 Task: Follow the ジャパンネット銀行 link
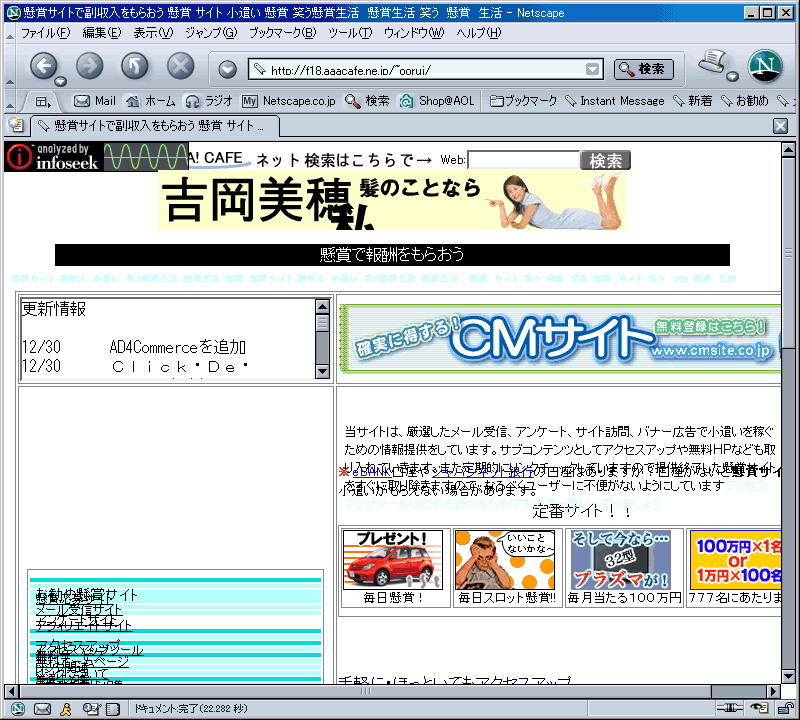coord(482,472)
